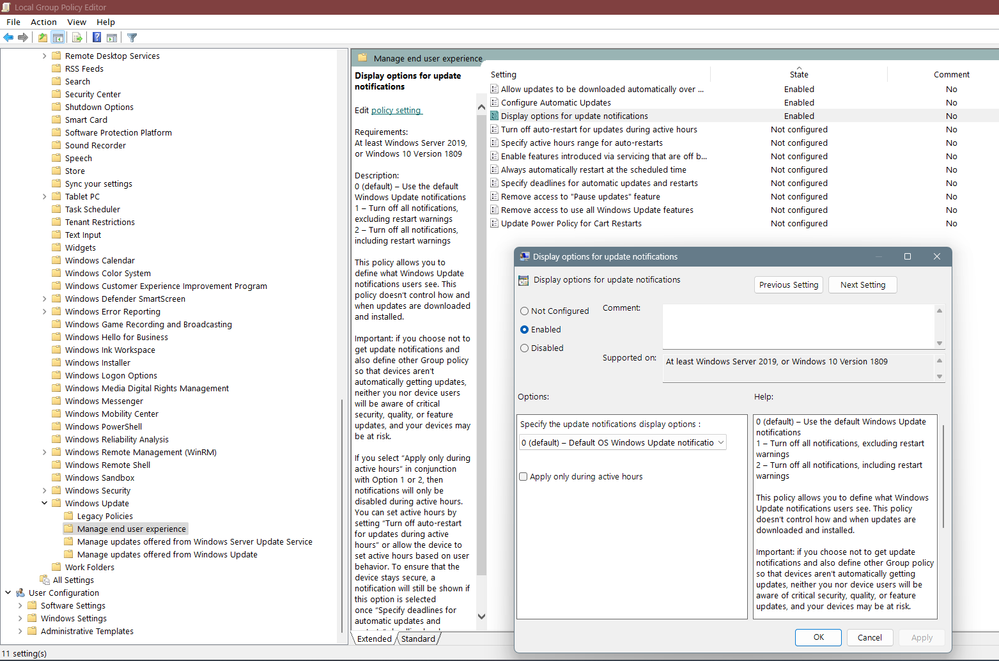Expand Windows Error Reporting node
This screenshot has height=661, width=999.
click(x=45, y=312)
